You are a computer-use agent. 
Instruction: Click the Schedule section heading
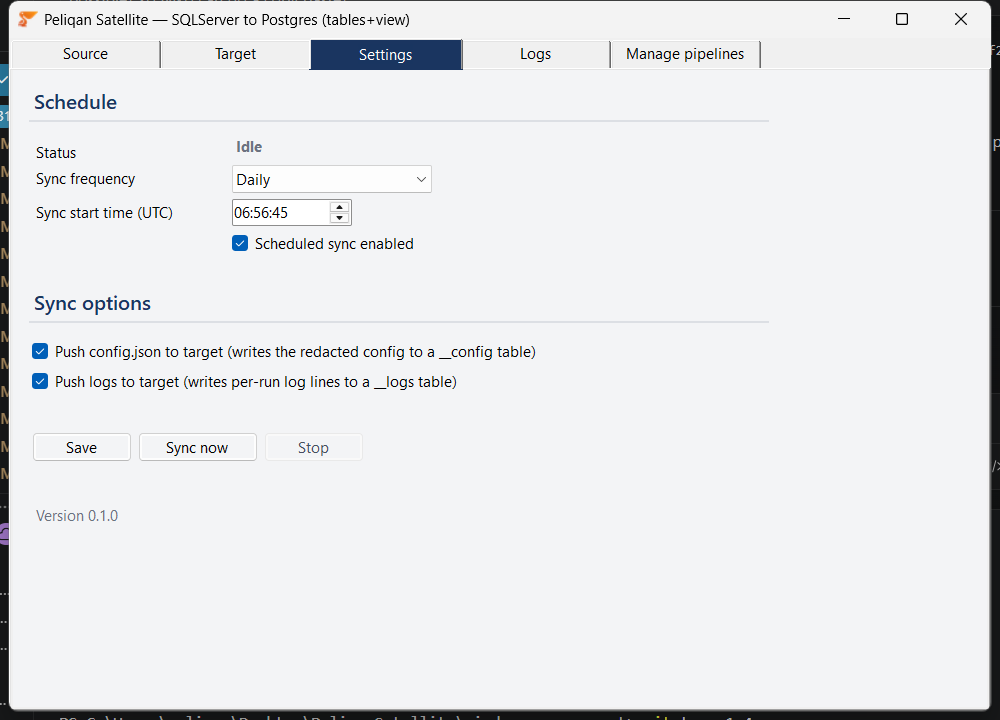pos(75,102)
